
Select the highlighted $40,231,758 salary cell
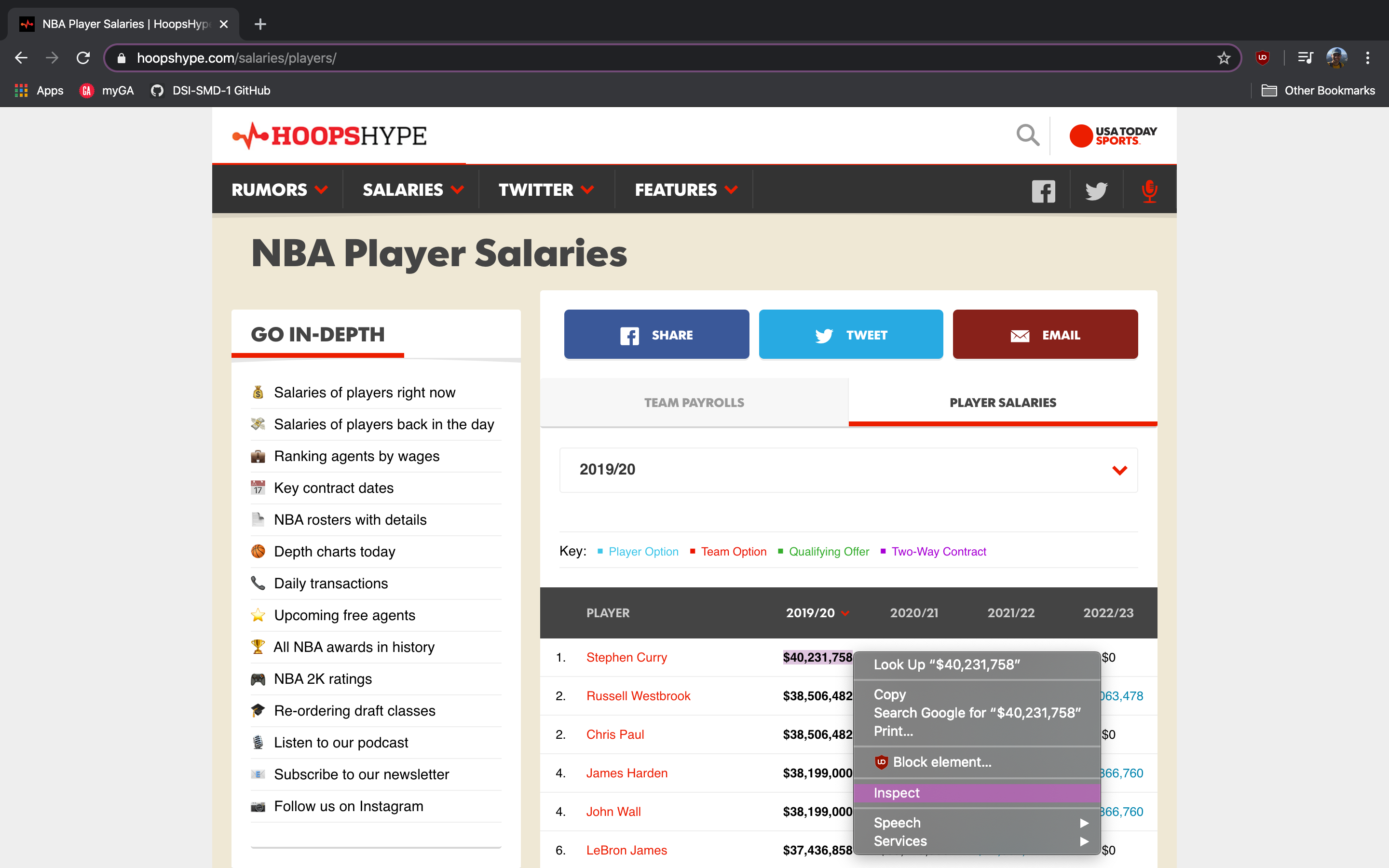click(x=817, y=657)
